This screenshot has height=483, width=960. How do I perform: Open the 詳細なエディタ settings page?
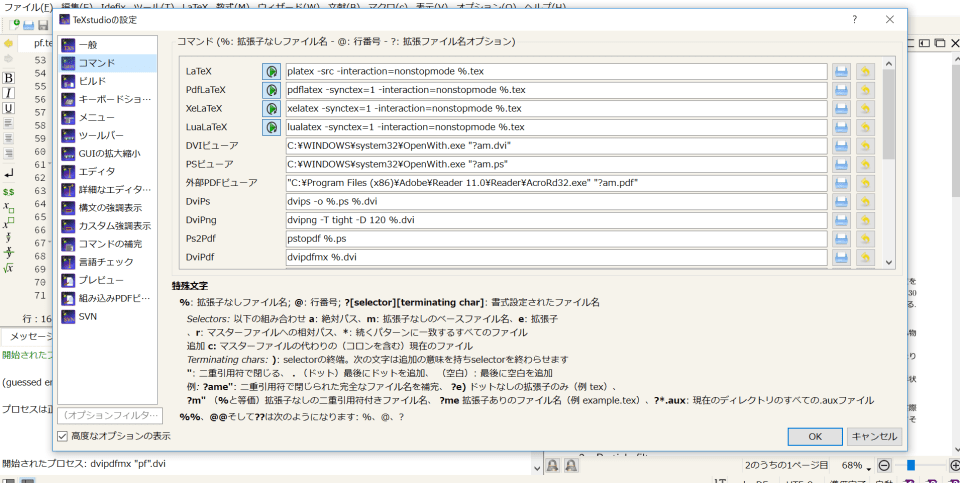tap(108, 190)
